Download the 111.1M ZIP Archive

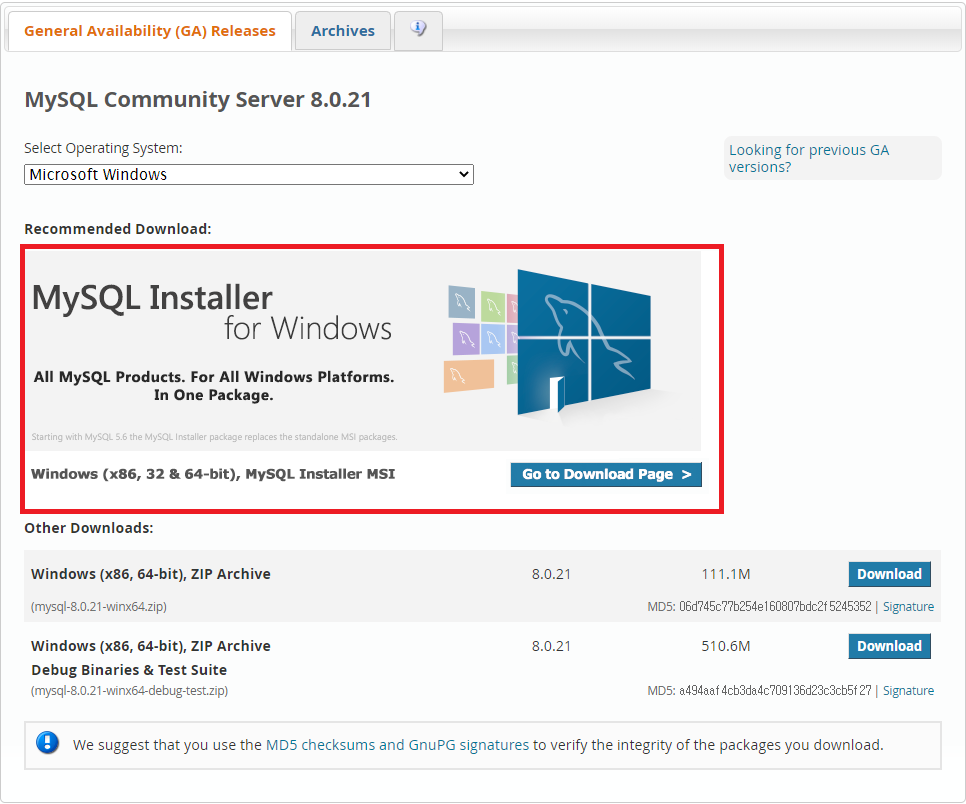(889, 574)
